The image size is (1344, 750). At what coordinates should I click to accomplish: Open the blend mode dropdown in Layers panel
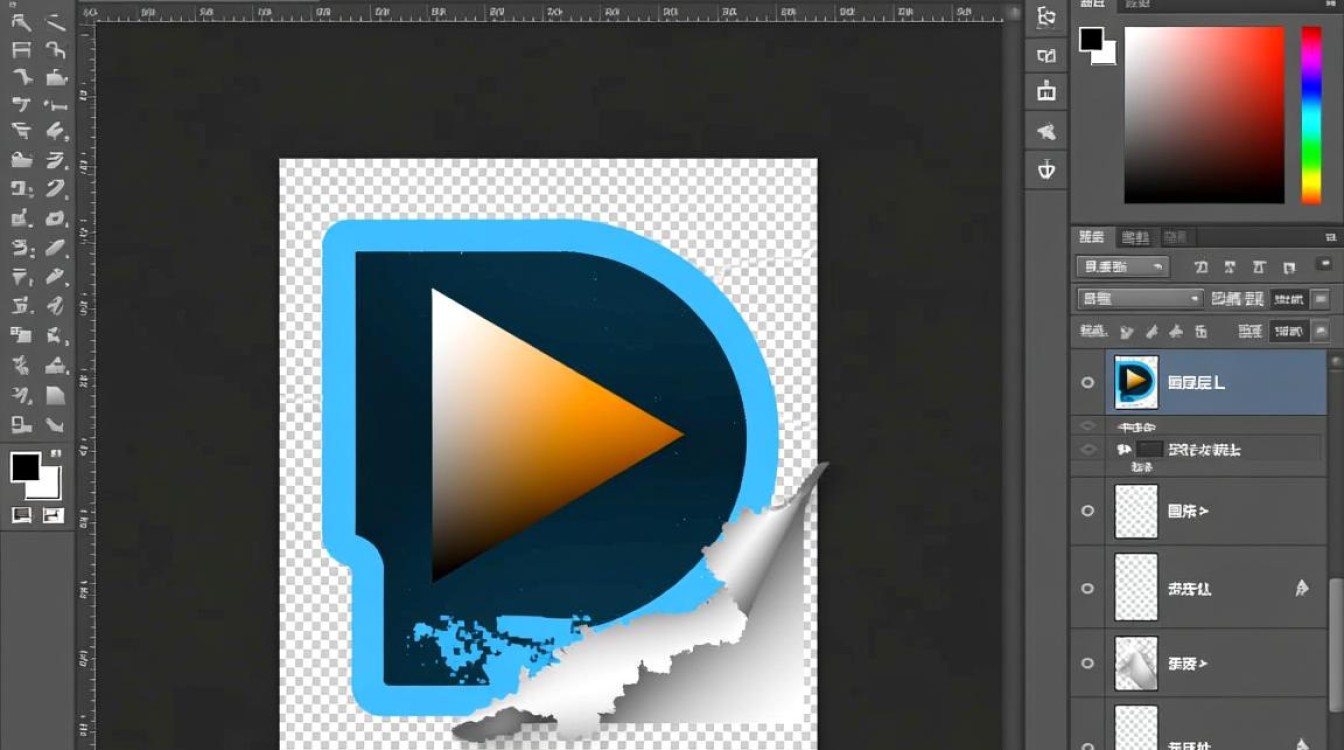pos(1140,298)
